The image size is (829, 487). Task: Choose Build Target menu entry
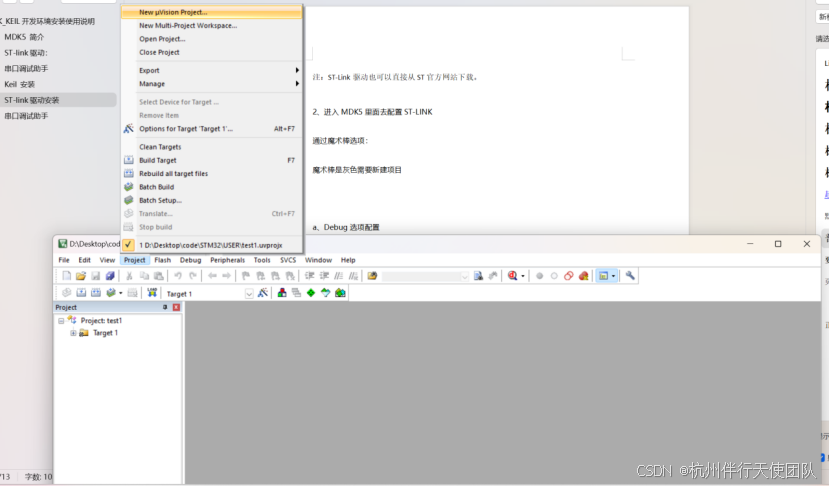tap(211, 160)
